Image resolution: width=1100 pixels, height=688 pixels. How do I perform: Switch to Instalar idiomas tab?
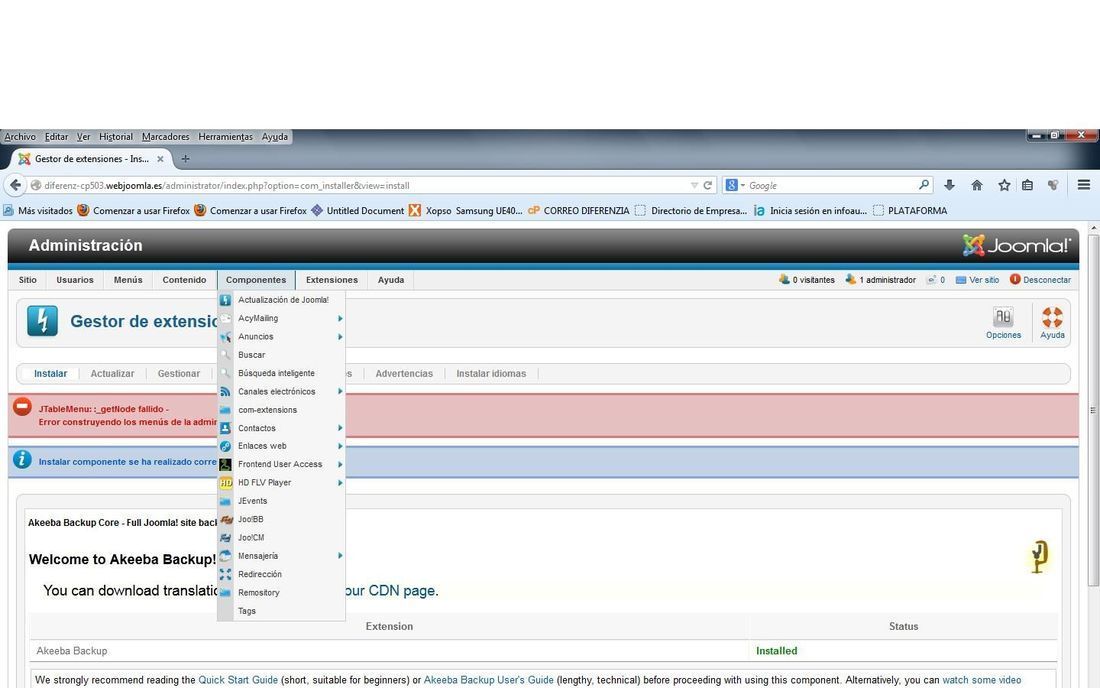(x=491, y=374)
